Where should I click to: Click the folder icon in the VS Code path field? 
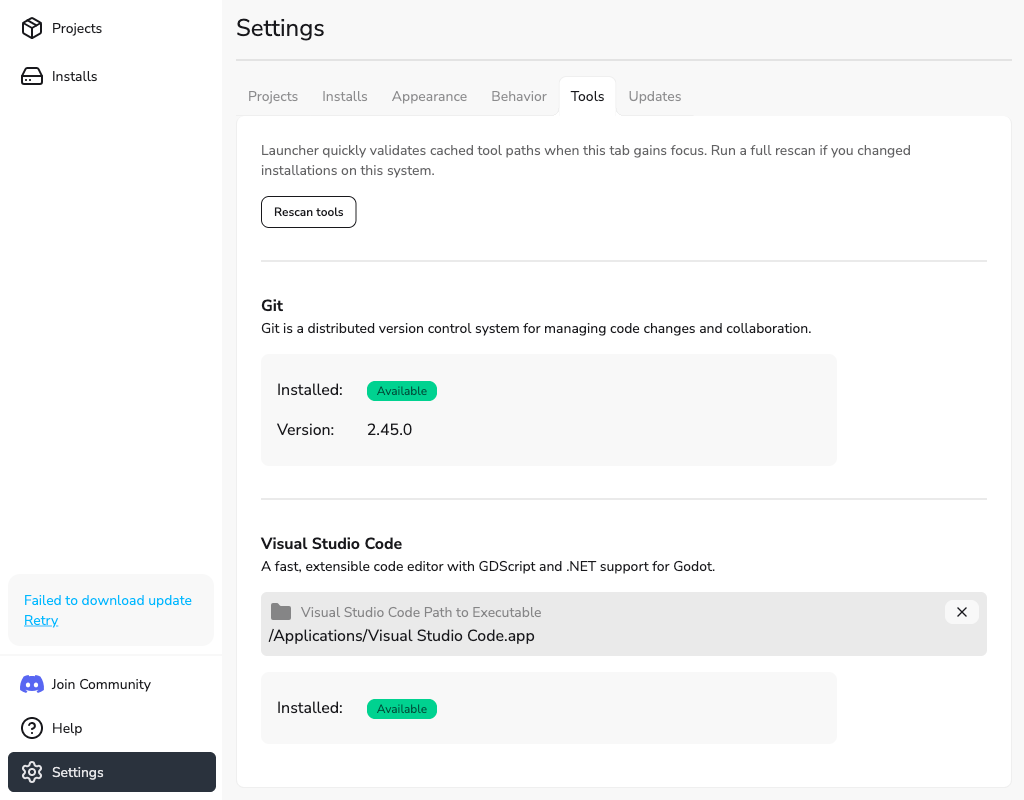(281, 611)
